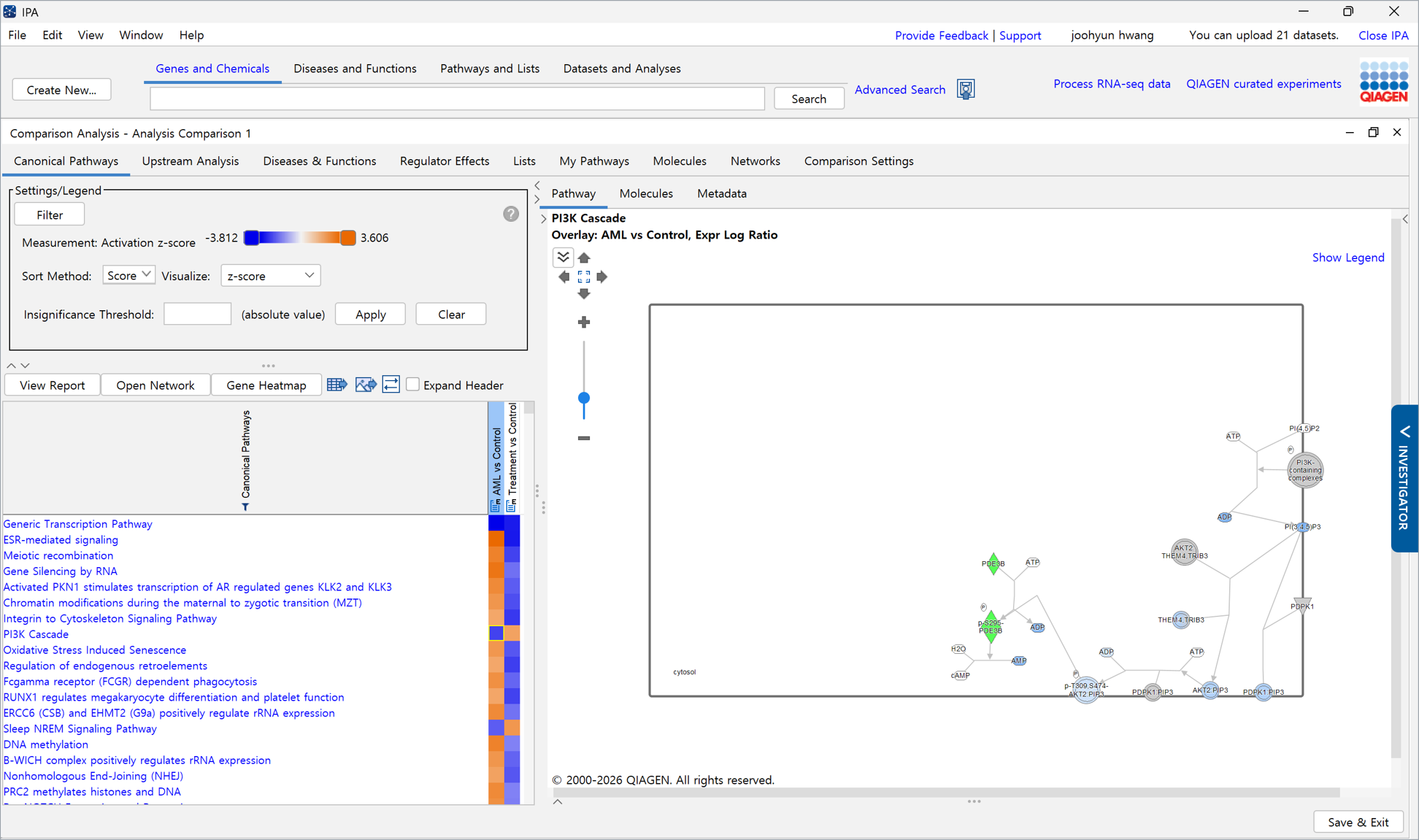The width and height of the screenshot is (1419, 840).
Task: Open the Investigator side panel
Action: tap(1404, 478)
